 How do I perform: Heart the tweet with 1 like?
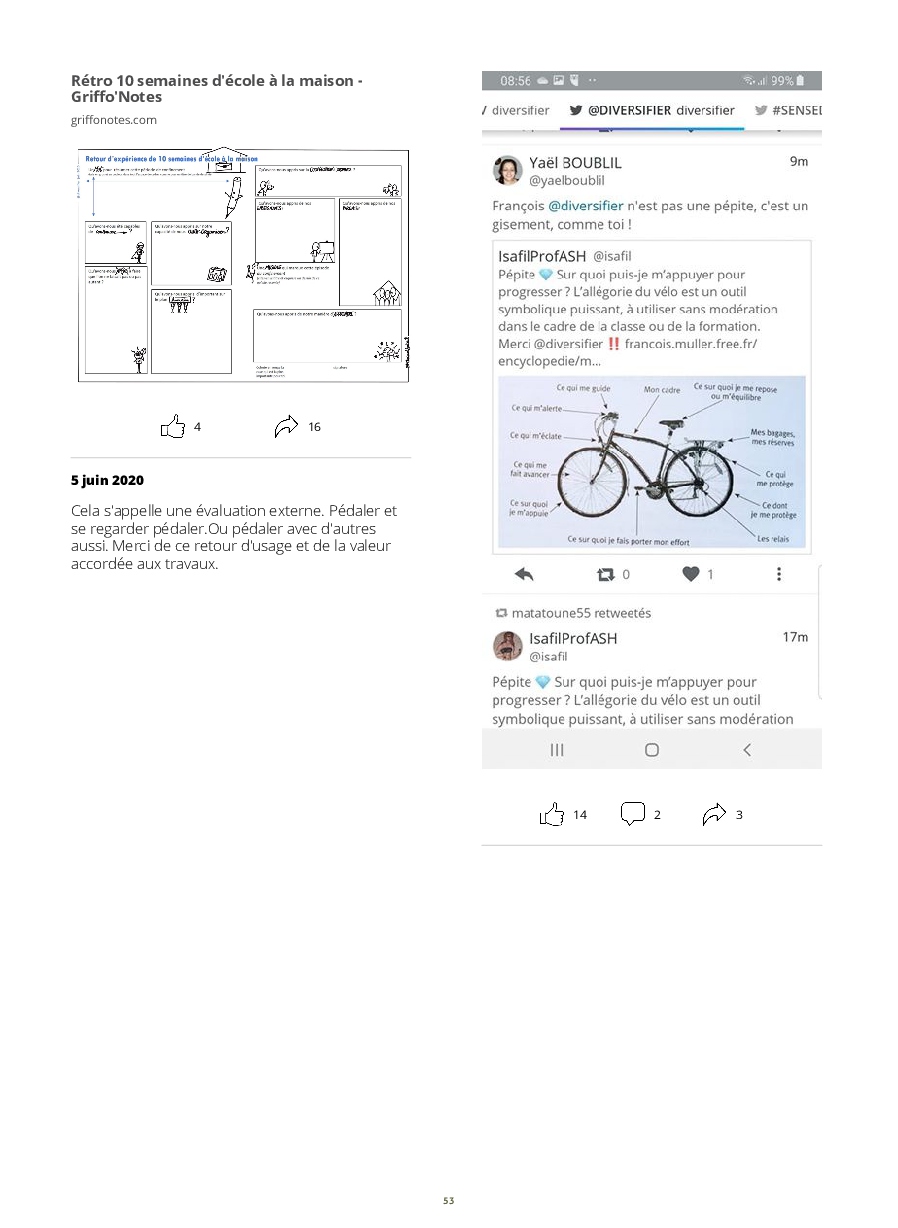pyautogui.click(x=691, y=574)
